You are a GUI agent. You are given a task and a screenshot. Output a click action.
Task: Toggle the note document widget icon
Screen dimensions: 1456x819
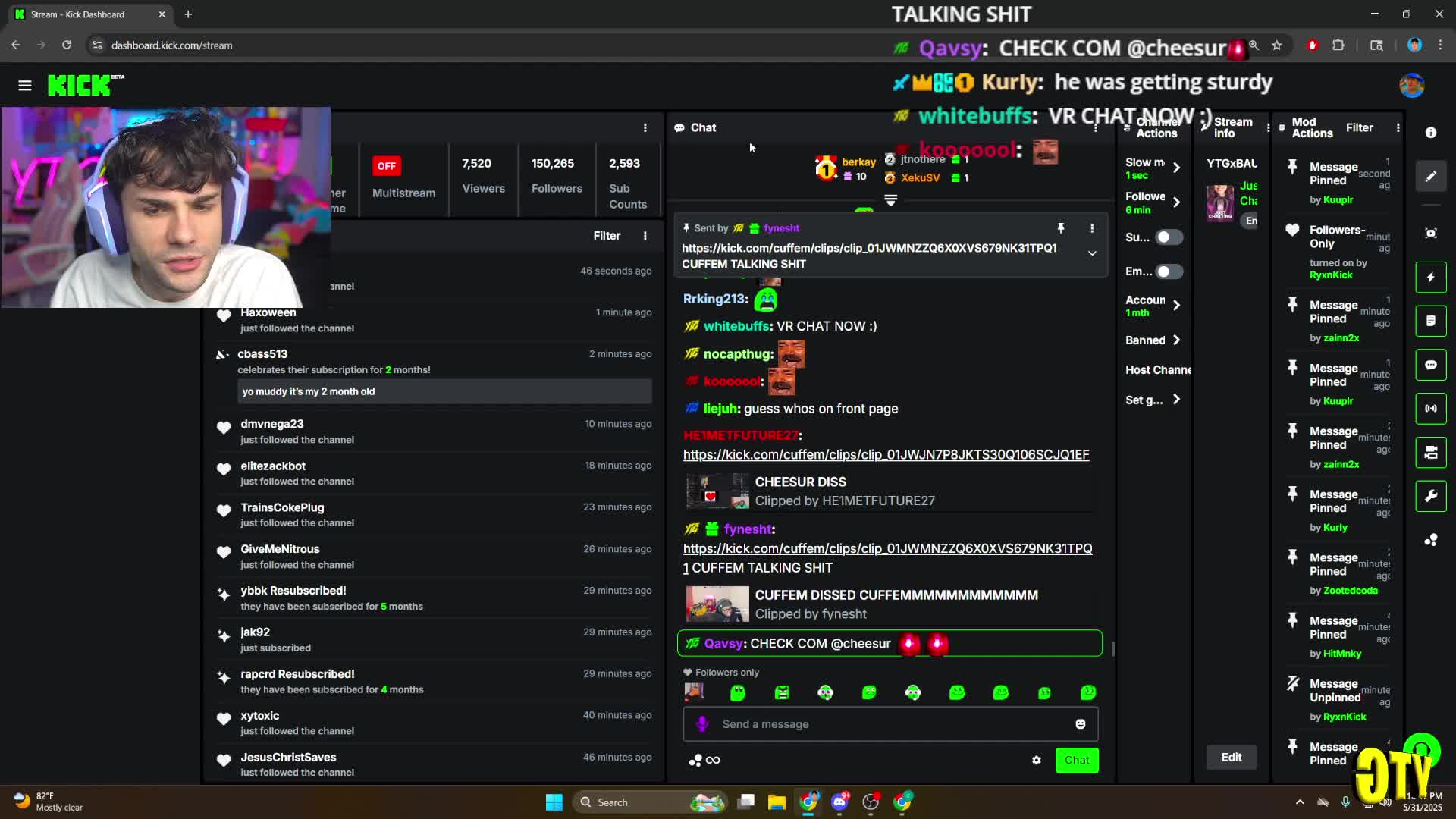click(x=1430, y=322)
